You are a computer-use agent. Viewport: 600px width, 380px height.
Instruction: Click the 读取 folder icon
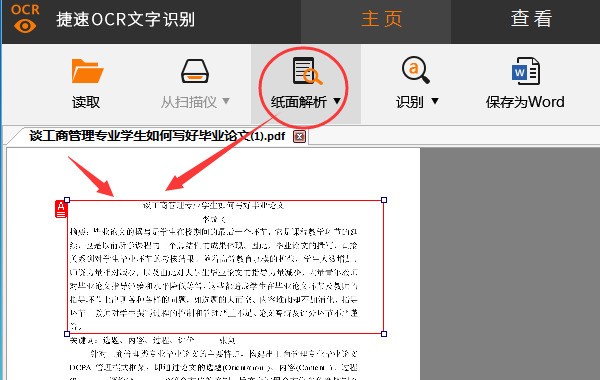point(87,71)
